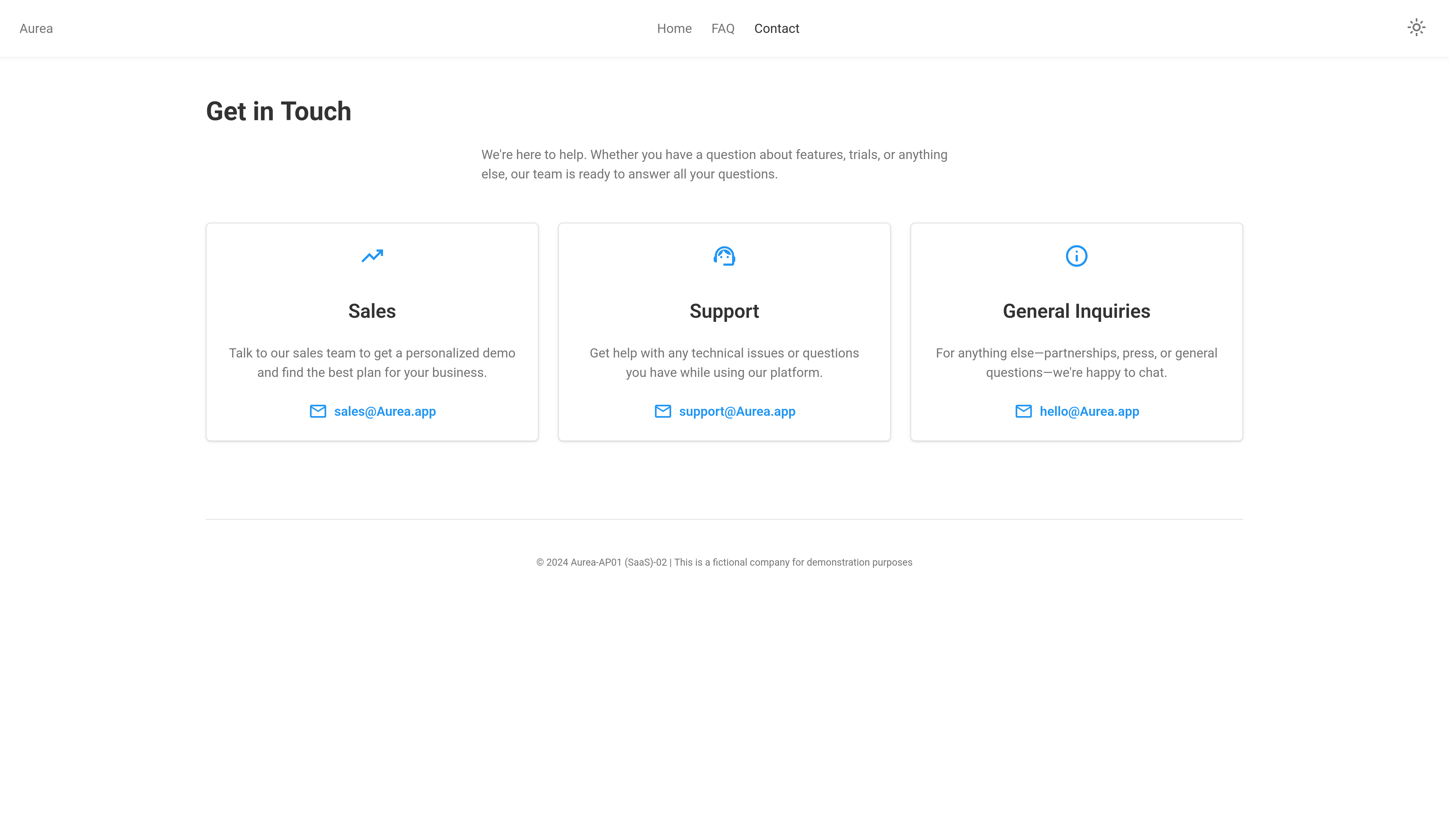Click the Aurea brand logo text
1449x840 pixels.
(36, 29)
